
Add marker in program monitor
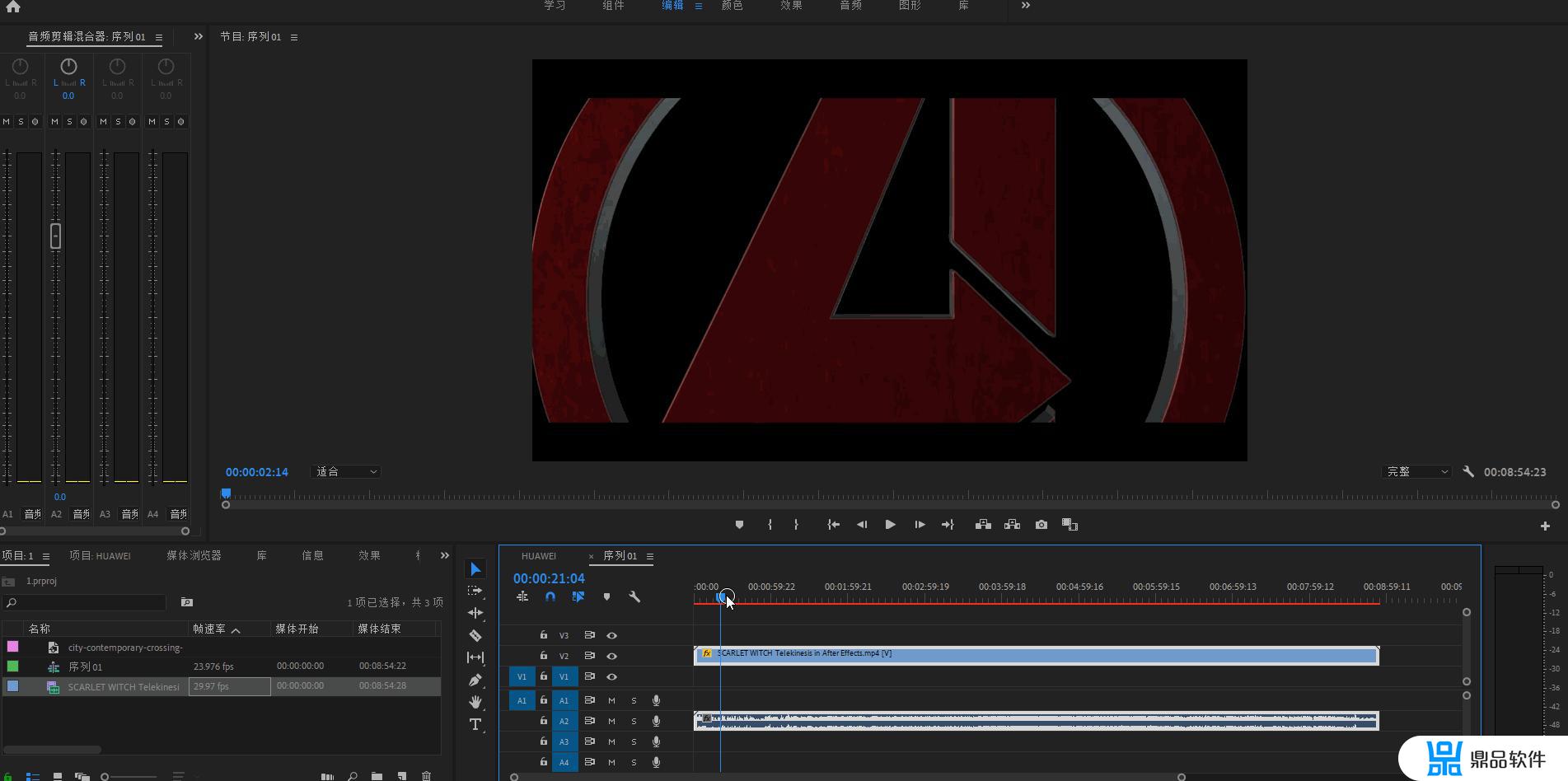(x=739, y=525)
